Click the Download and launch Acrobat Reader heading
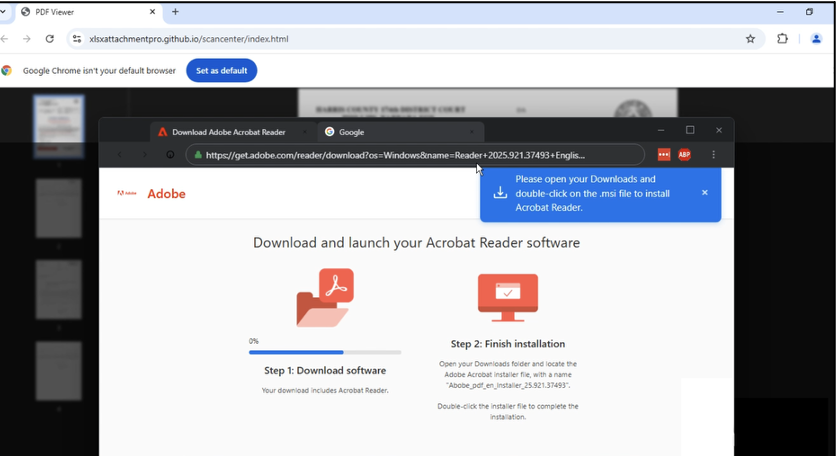Screen dimensions: 836x456 tap(416, 243)
